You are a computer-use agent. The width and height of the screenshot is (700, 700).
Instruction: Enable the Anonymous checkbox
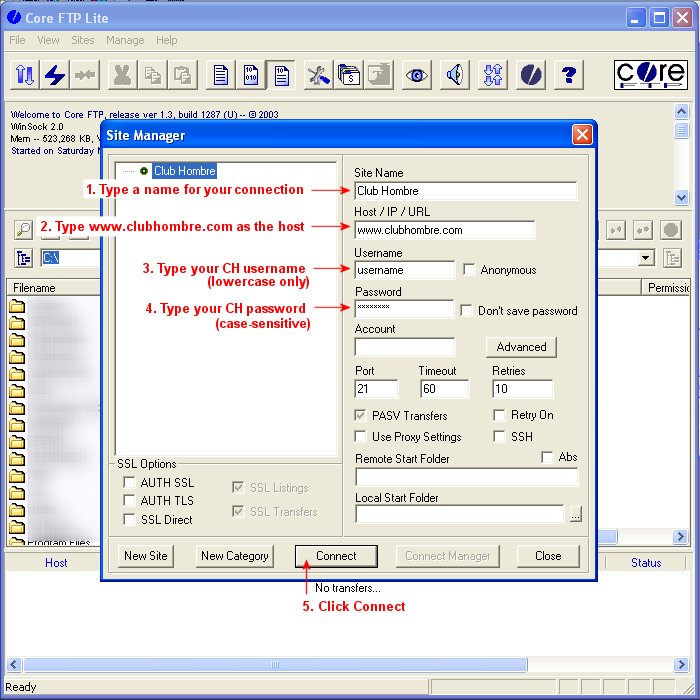pos(469,270)
